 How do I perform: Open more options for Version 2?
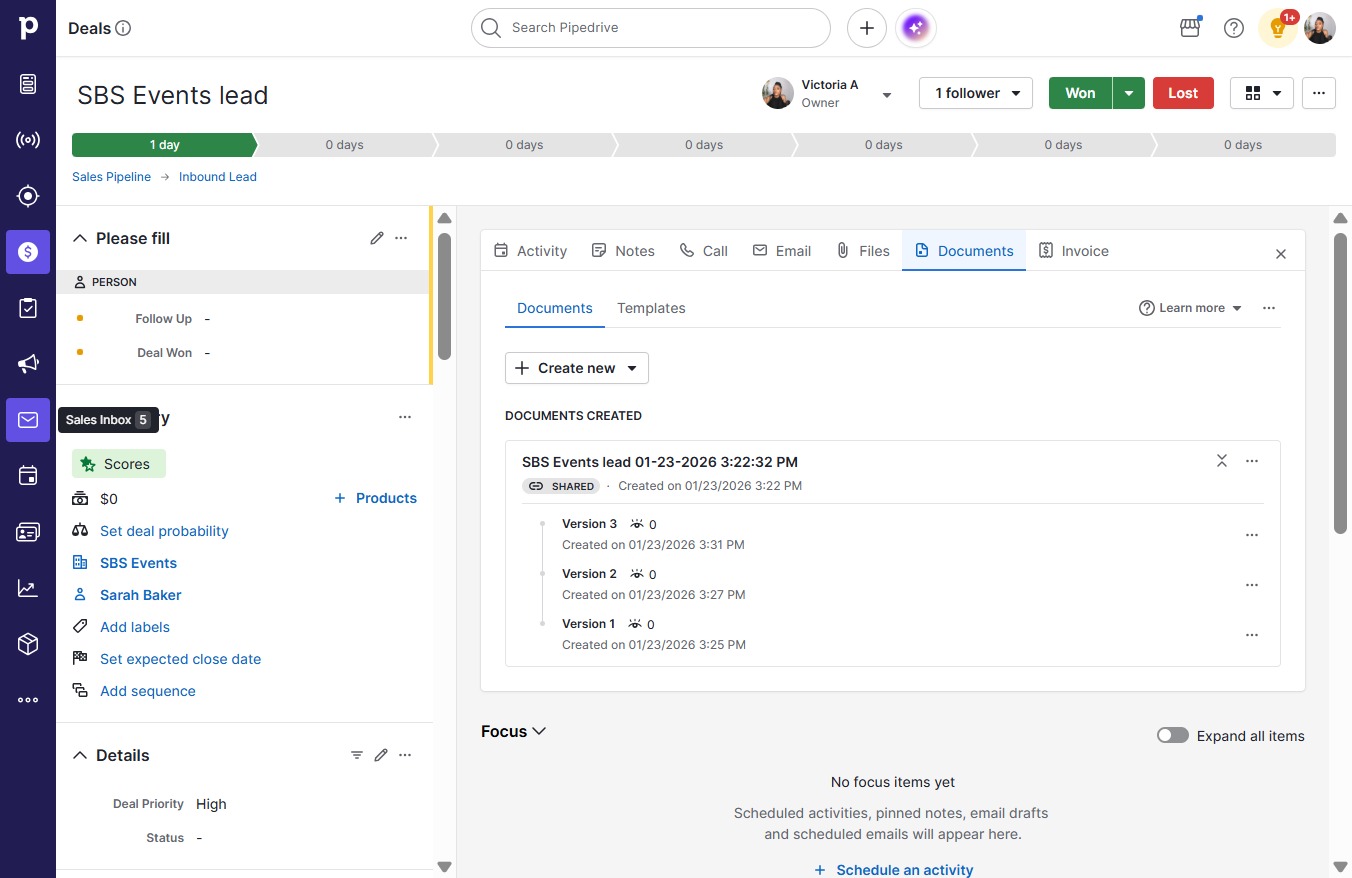(1252, 585)
